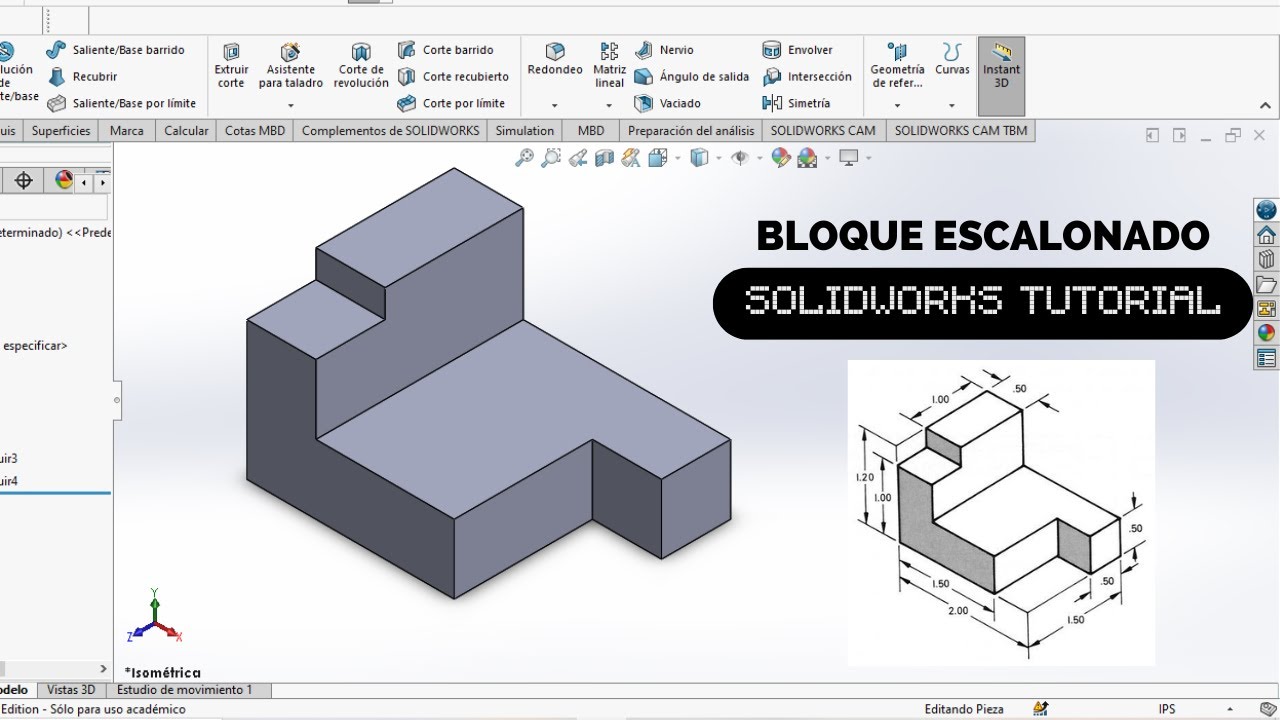This screenshot has width=1280, height=720.
Task: Select the Intersección tool
Action: click(x=807, y=77)
